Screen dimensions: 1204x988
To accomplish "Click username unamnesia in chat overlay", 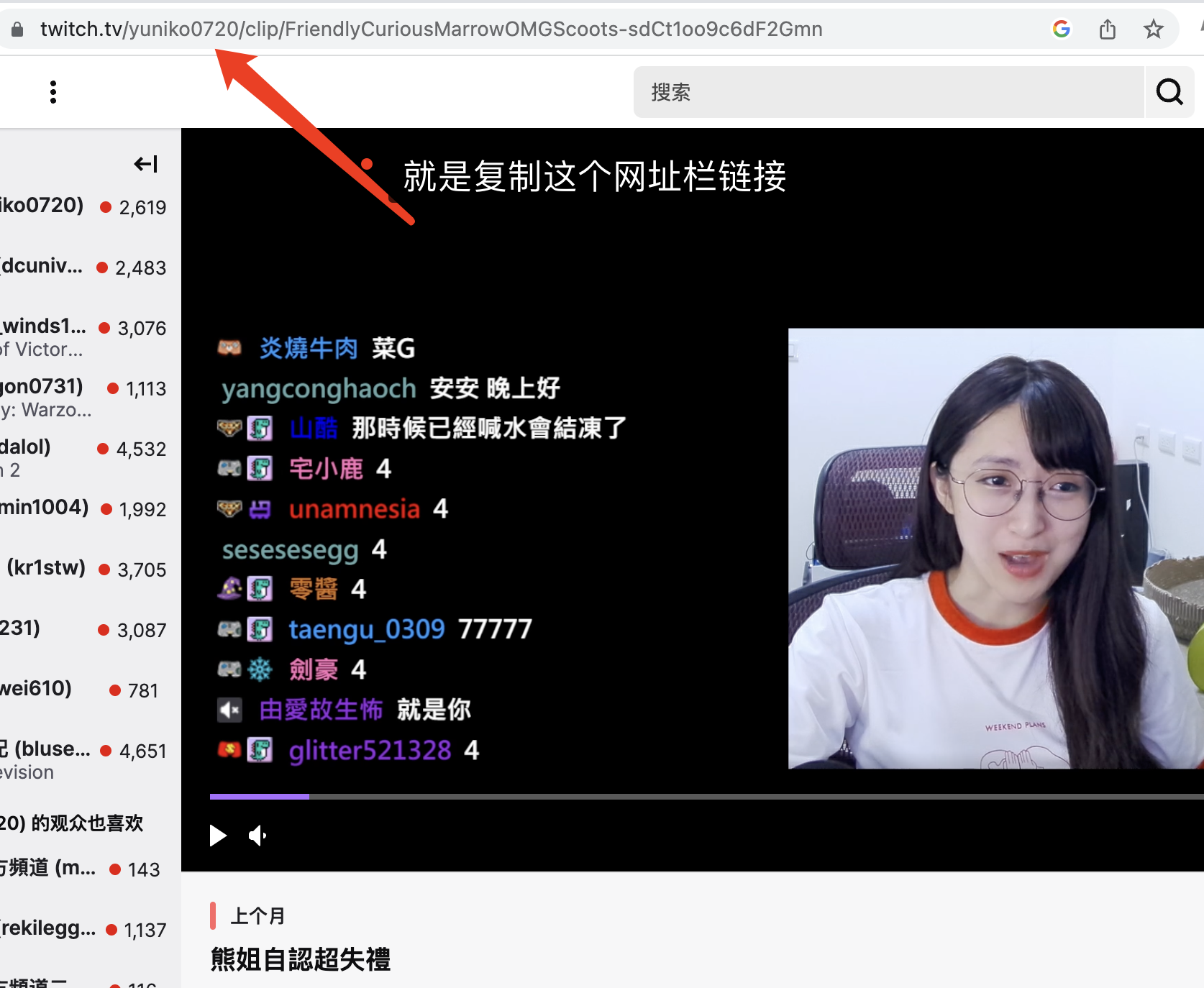I will [x=354, y=509].
